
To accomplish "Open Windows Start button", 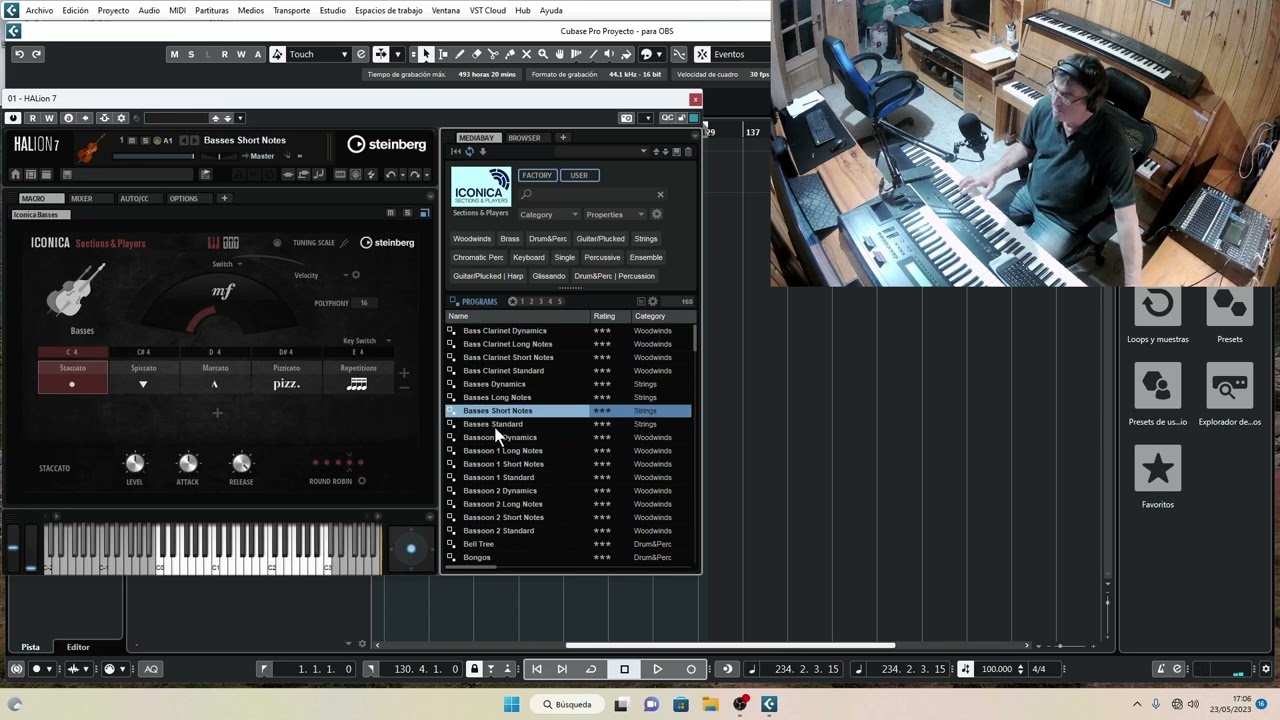I will [x=512, y=704].
